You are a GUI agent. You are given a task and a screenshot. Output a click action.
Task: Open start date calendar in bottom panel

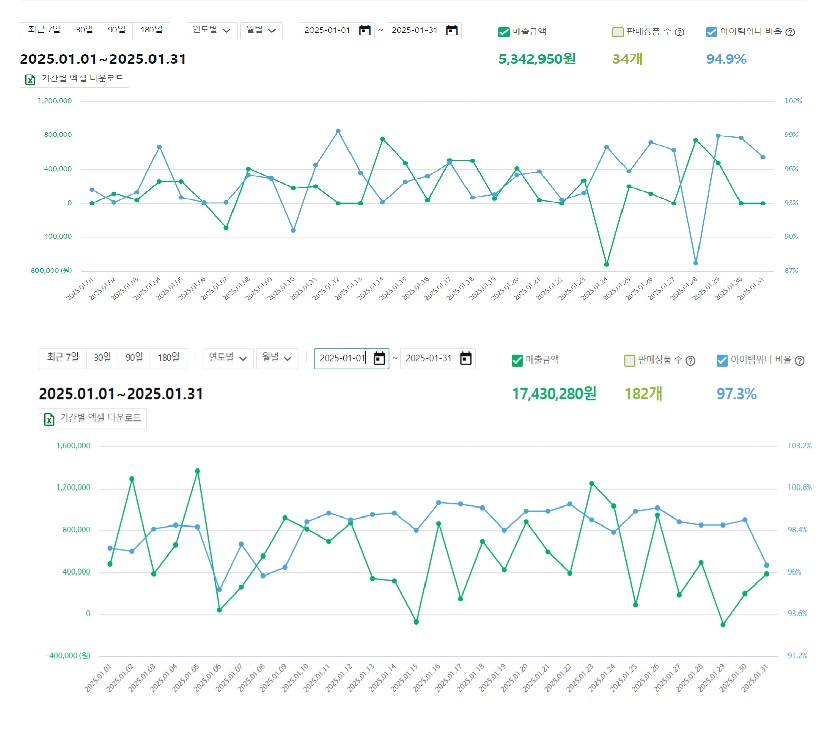pyautogui.click(x=379, y=359)
